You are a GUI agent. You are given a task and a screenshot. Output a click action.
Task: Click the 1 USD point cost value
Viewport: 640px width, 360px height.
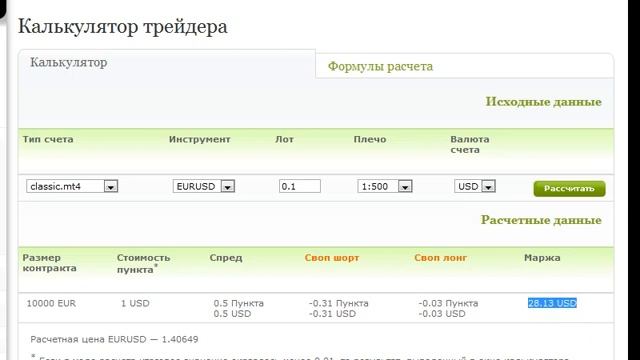135,303
